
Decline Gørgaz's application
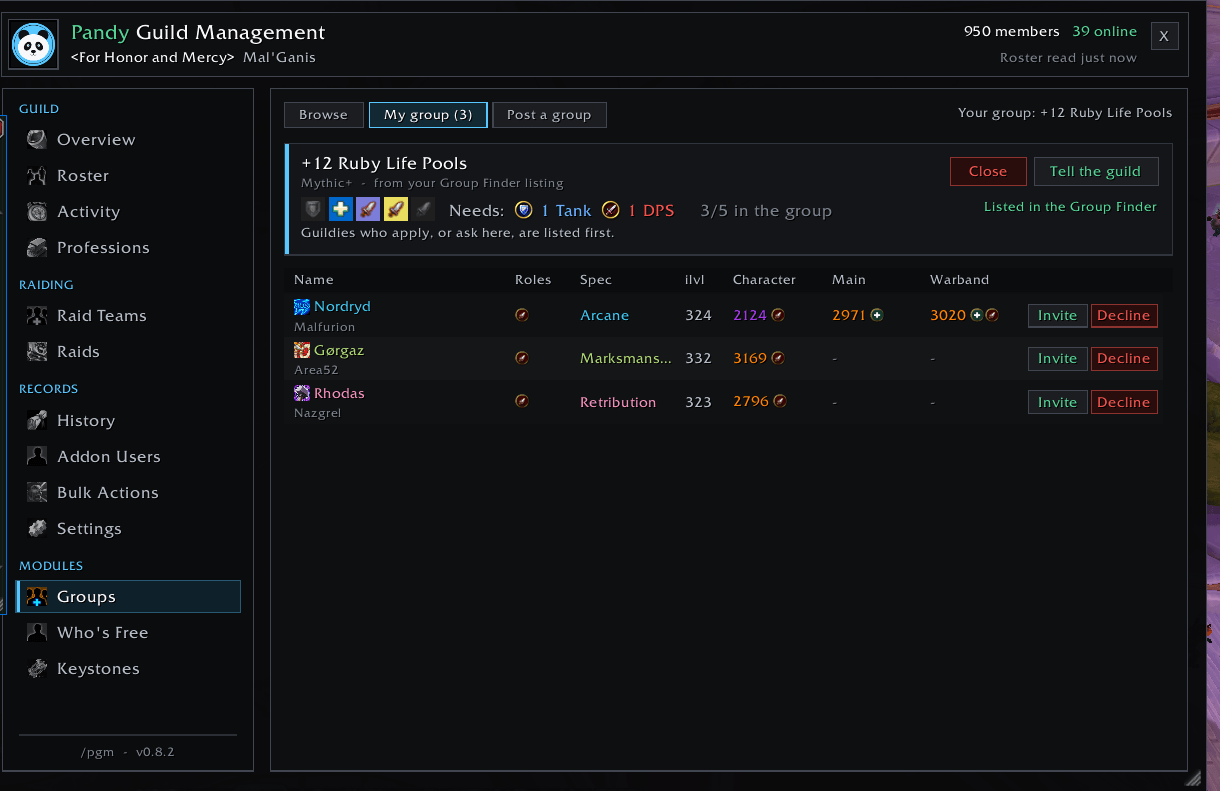tap(1124, 358)
